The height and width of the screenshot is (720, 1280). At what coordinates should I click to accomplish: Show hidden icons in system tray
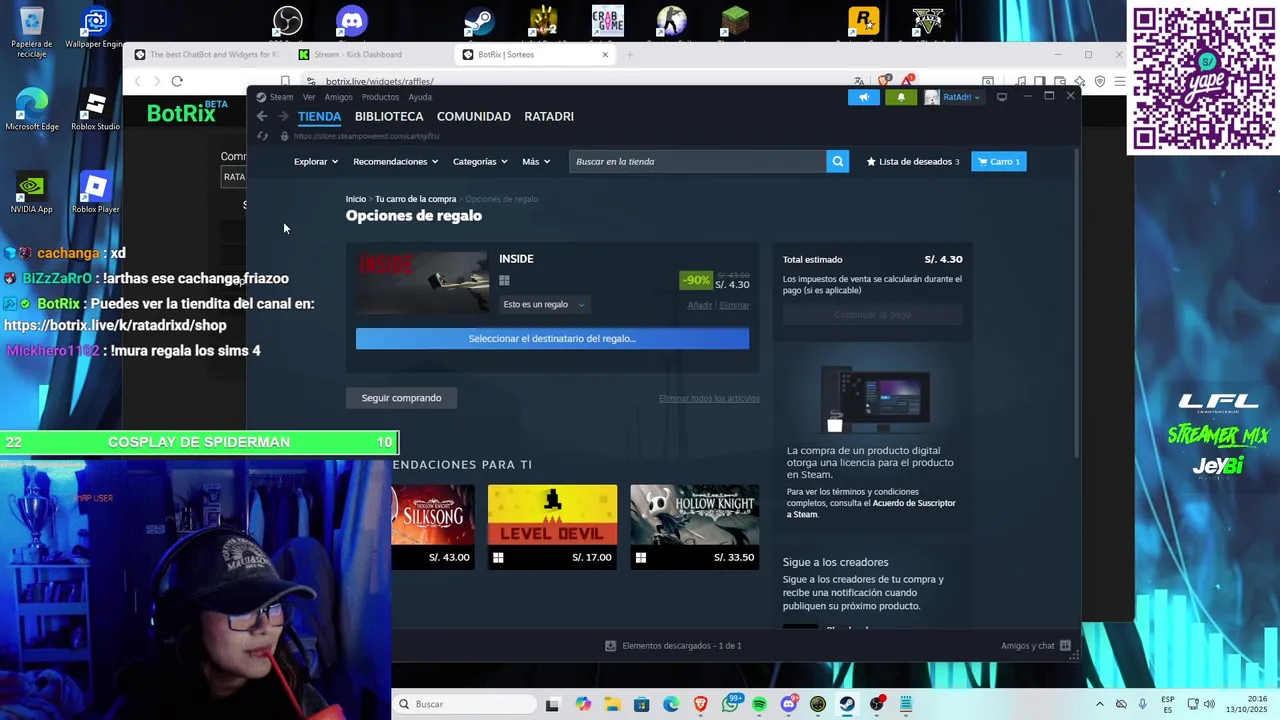coord(1100,704)
